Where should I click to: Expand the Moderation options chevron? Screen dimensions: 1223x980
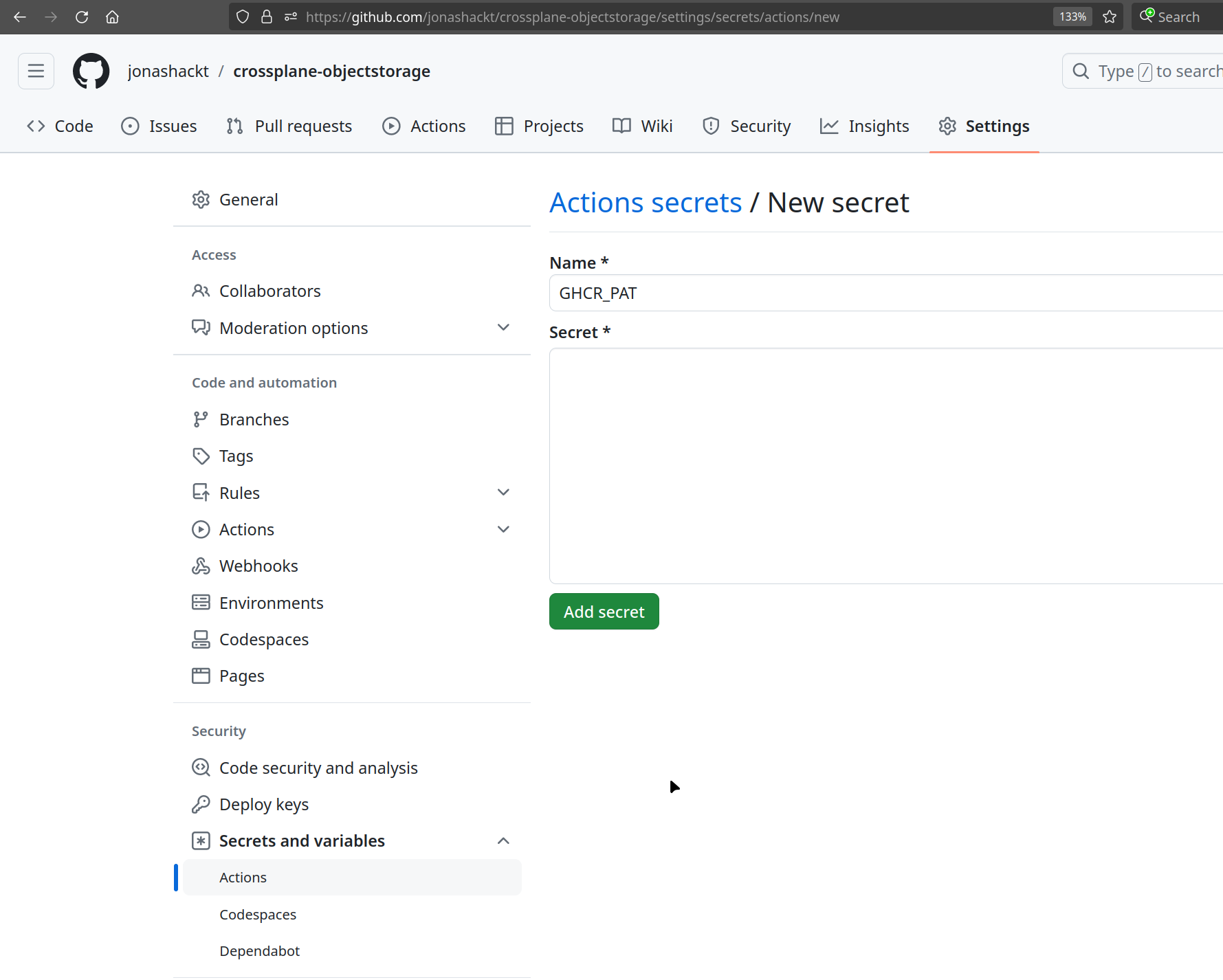503,328
